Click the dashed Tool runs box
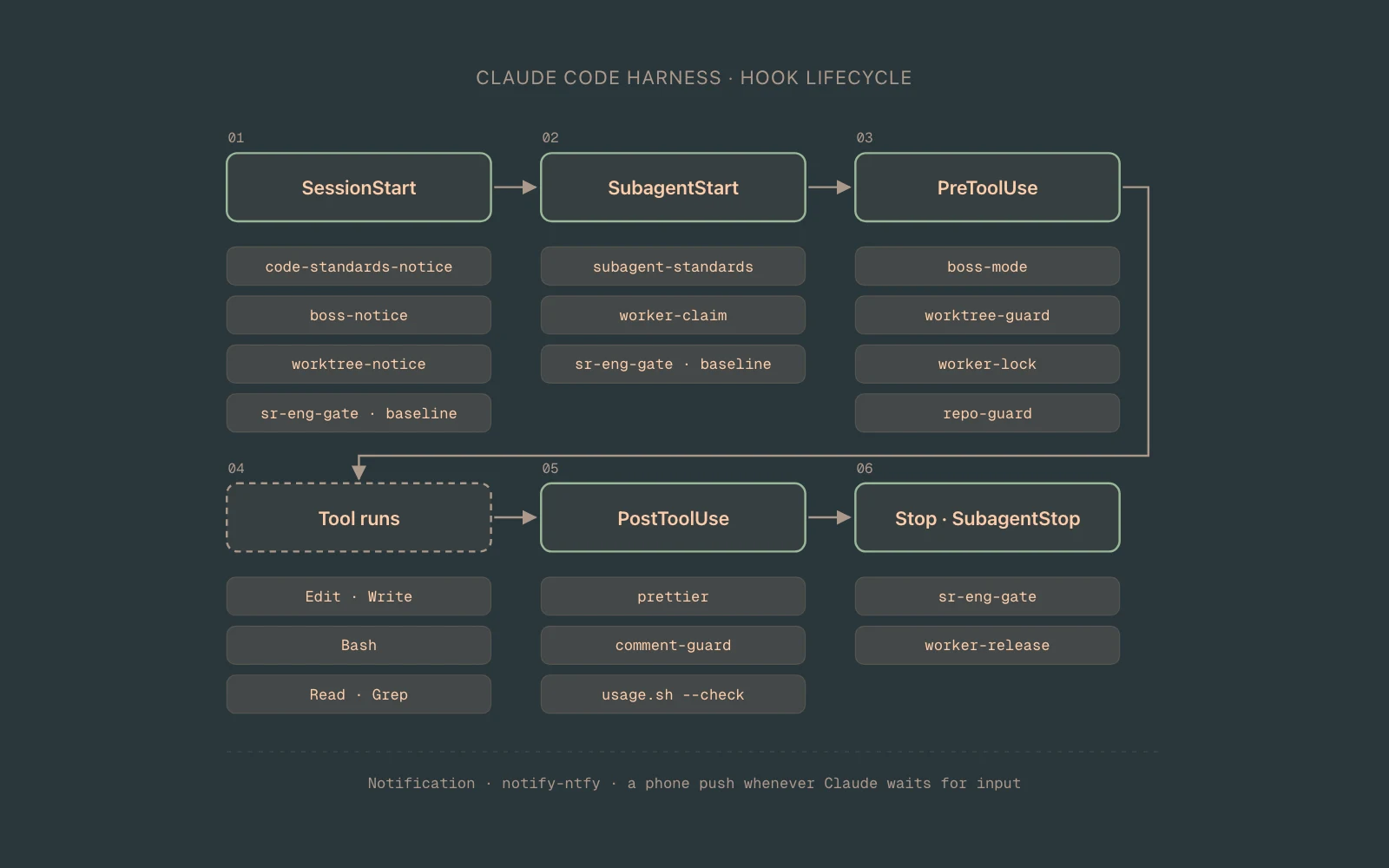1389x868 pixels. coord(359,518)
